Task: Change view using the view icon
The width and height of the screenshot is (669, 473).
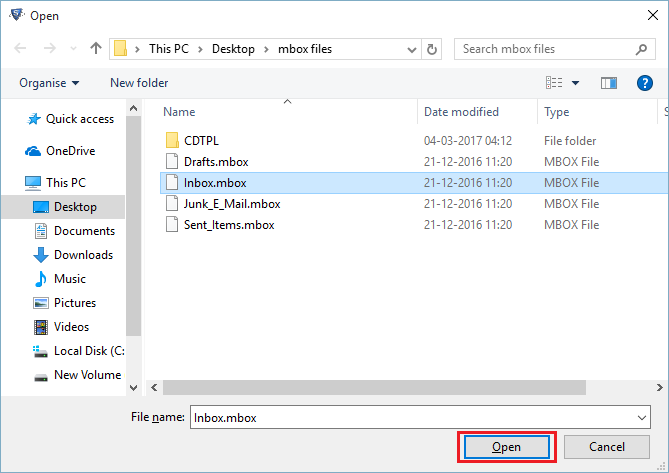Action: click(554, 82)
